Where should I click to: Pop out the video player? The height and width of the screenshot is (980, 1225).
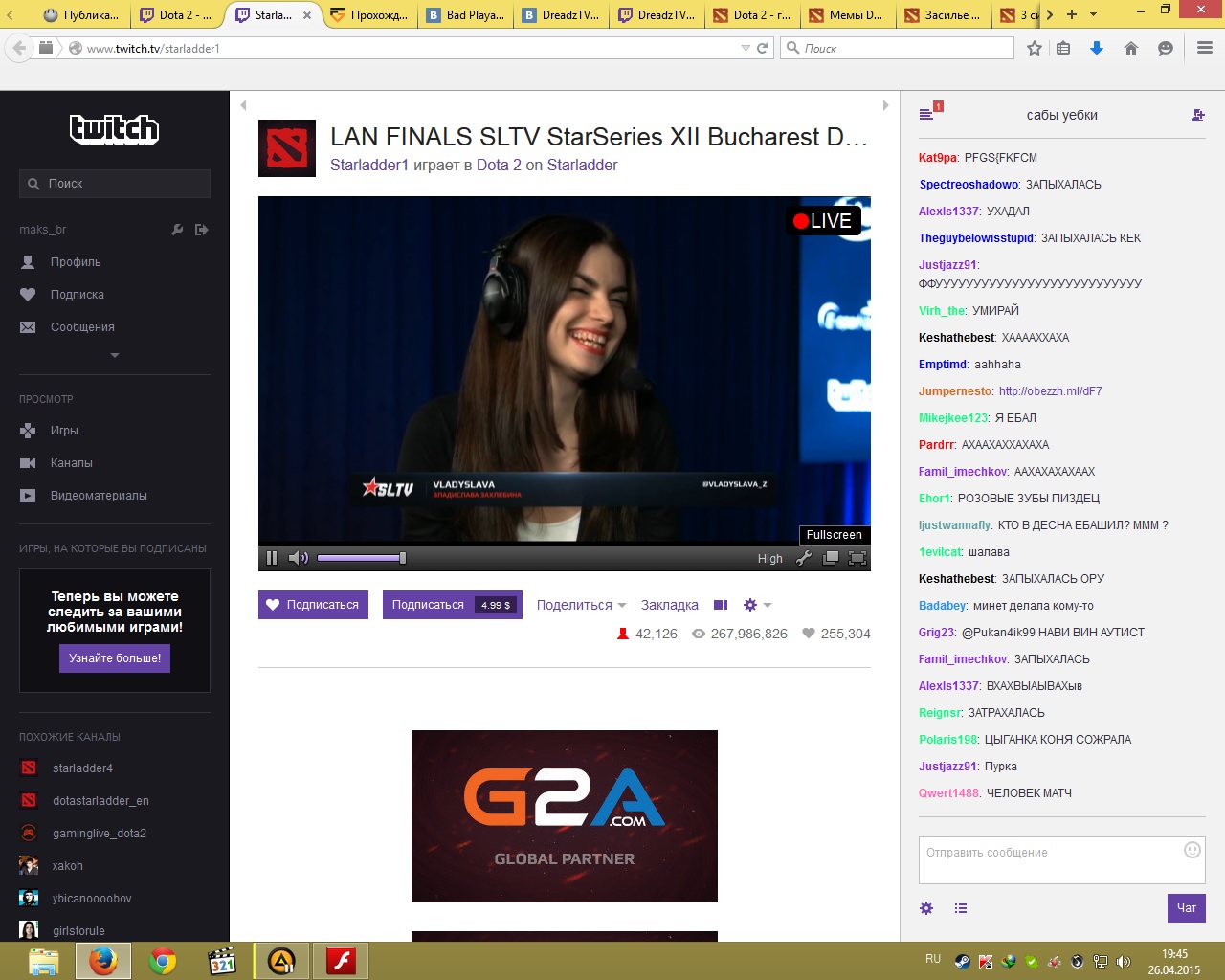click(x=830, y=558)
